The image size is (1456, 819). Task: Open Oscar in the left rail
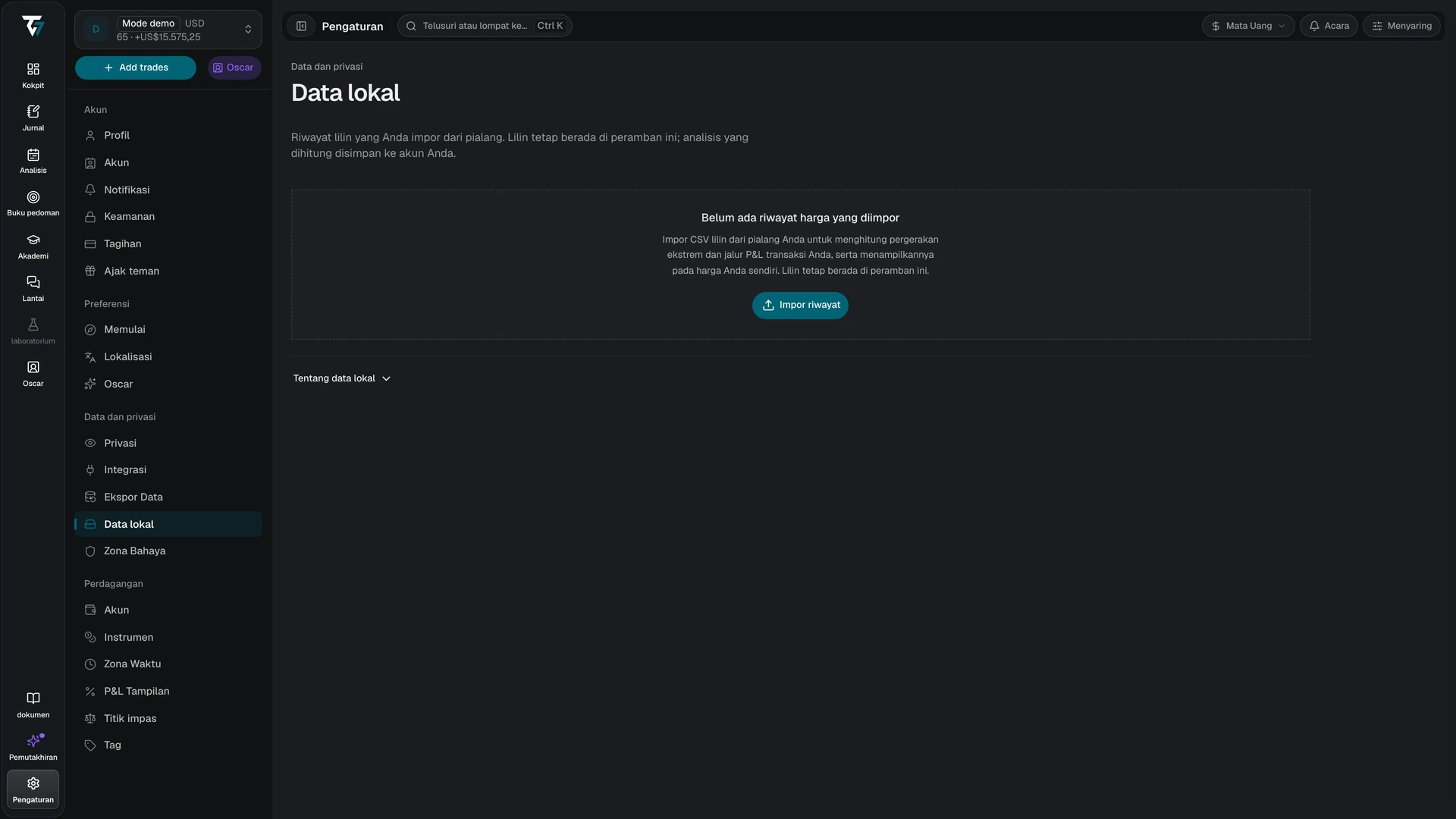pos(33,374)
